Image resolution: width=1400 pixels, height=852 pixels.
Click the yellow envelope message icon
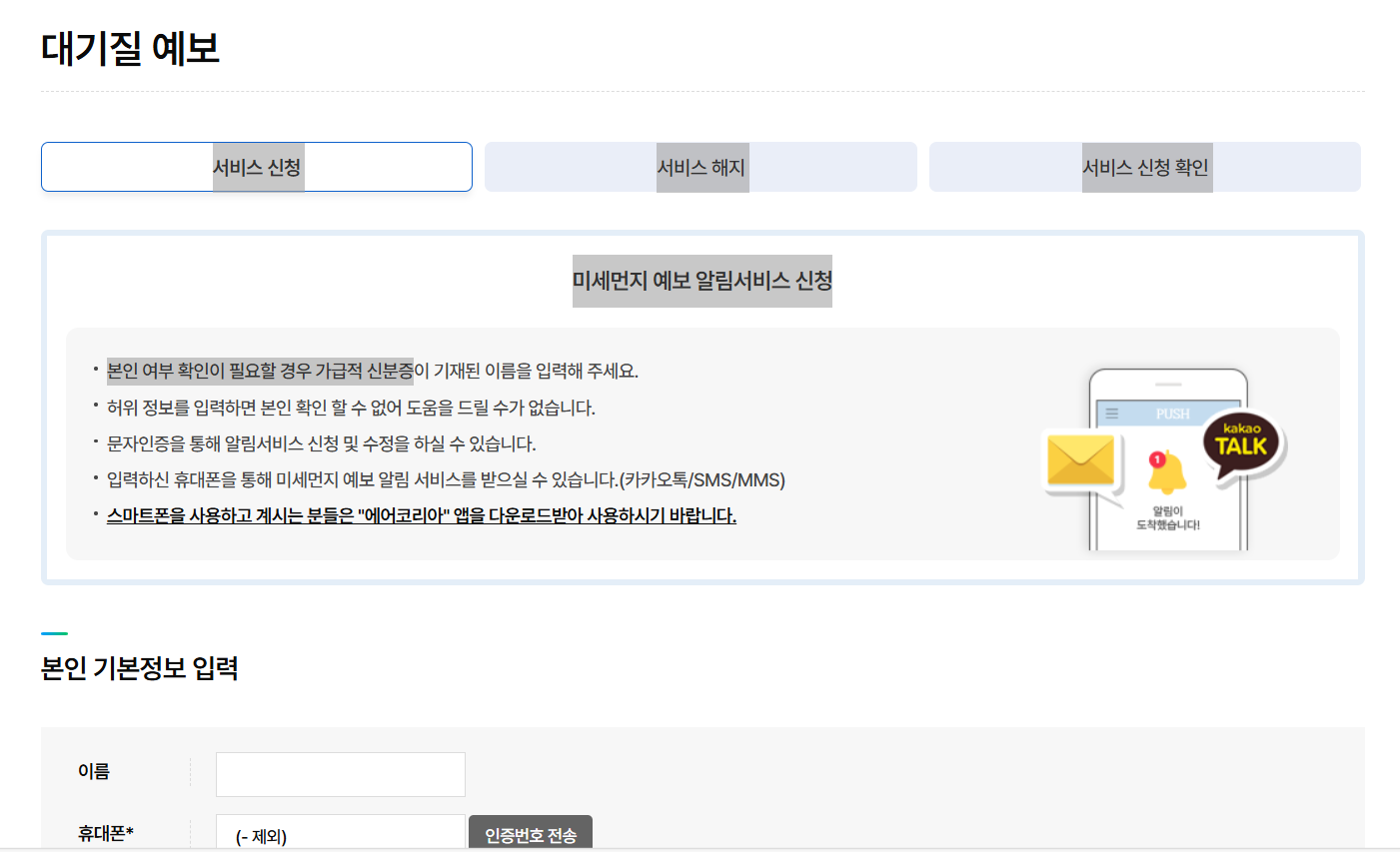pyautogui.click(x=1080, y=459)
